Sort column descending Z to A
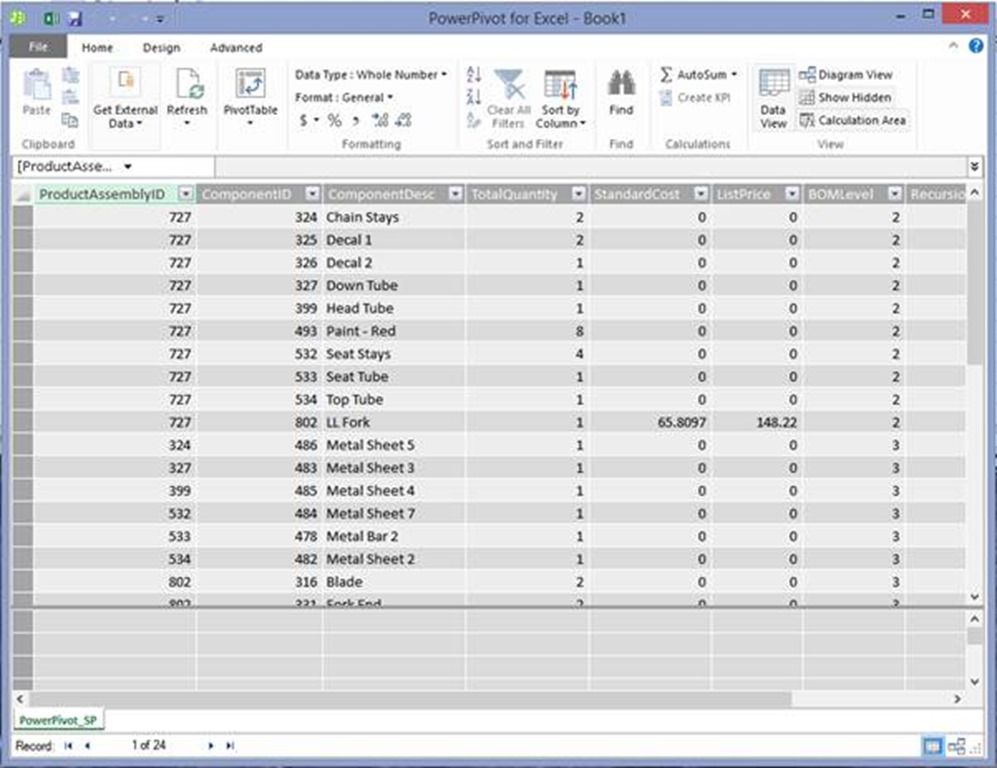997x768 pixels. point(474,97)
